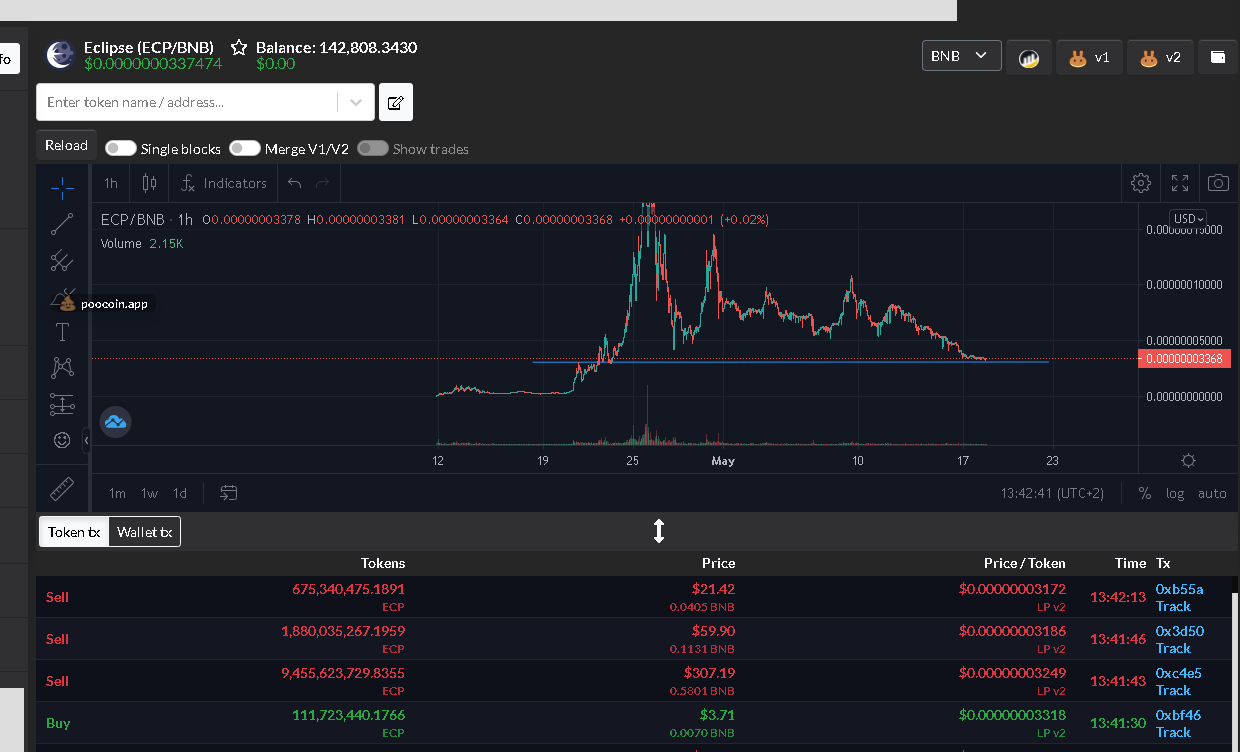Screen dimensions: 1240x752
Task: Enable the Merge V1/V2 toggle
Action: pos(245,148)
